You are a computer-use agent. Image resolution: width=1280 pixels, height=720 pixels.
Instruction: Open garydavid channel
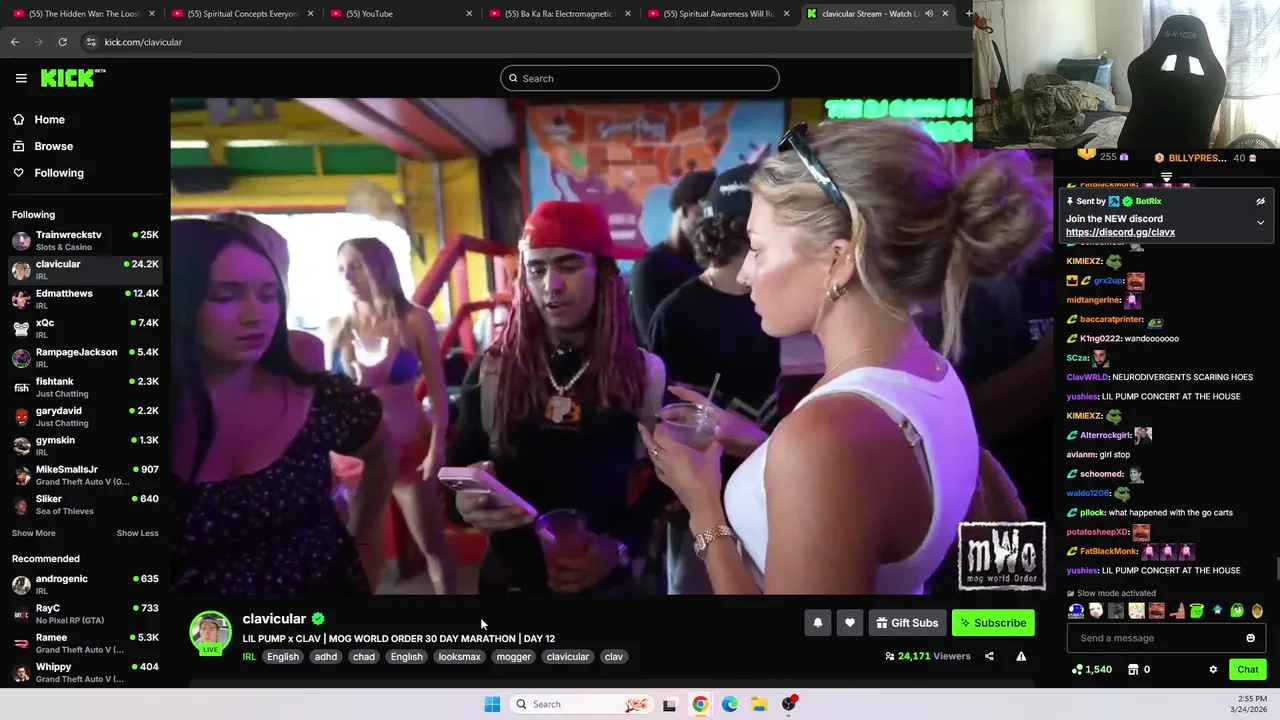pyautogui.click(x=85, y=416)
